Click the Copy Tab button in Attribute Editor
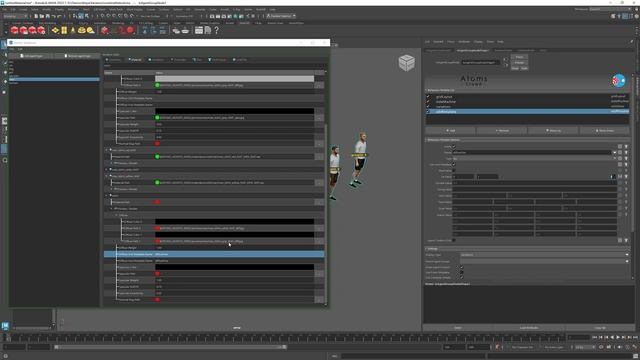640x360 pixels. coord(600,328)
